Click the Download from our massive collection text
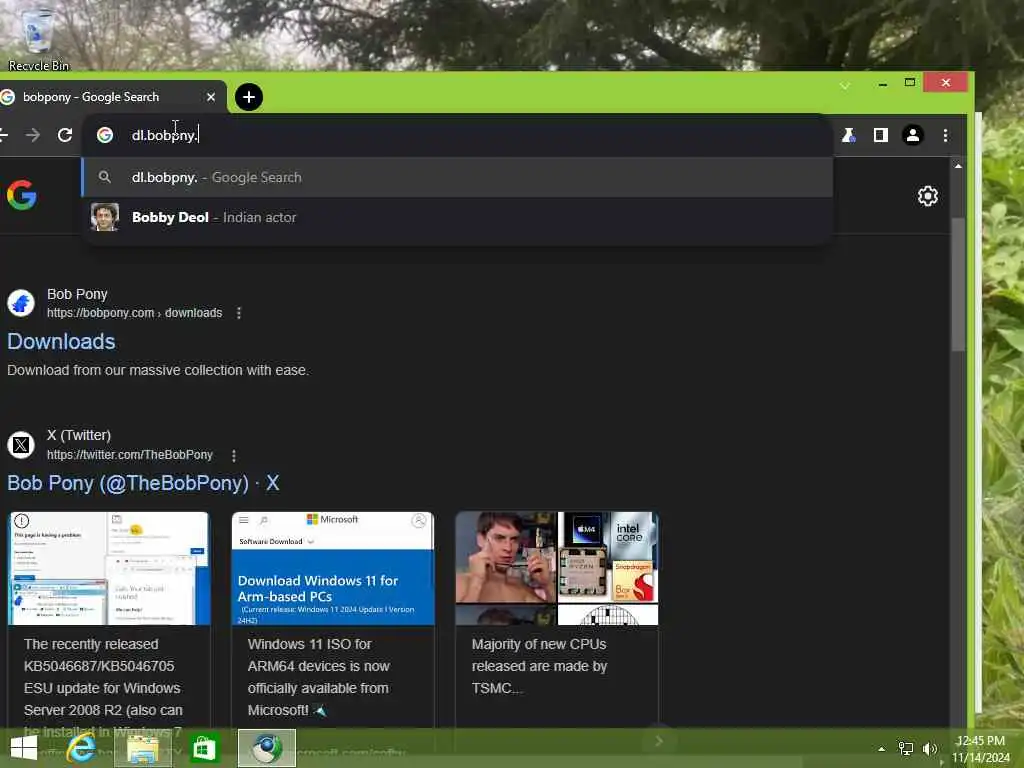 pos(158,370)
